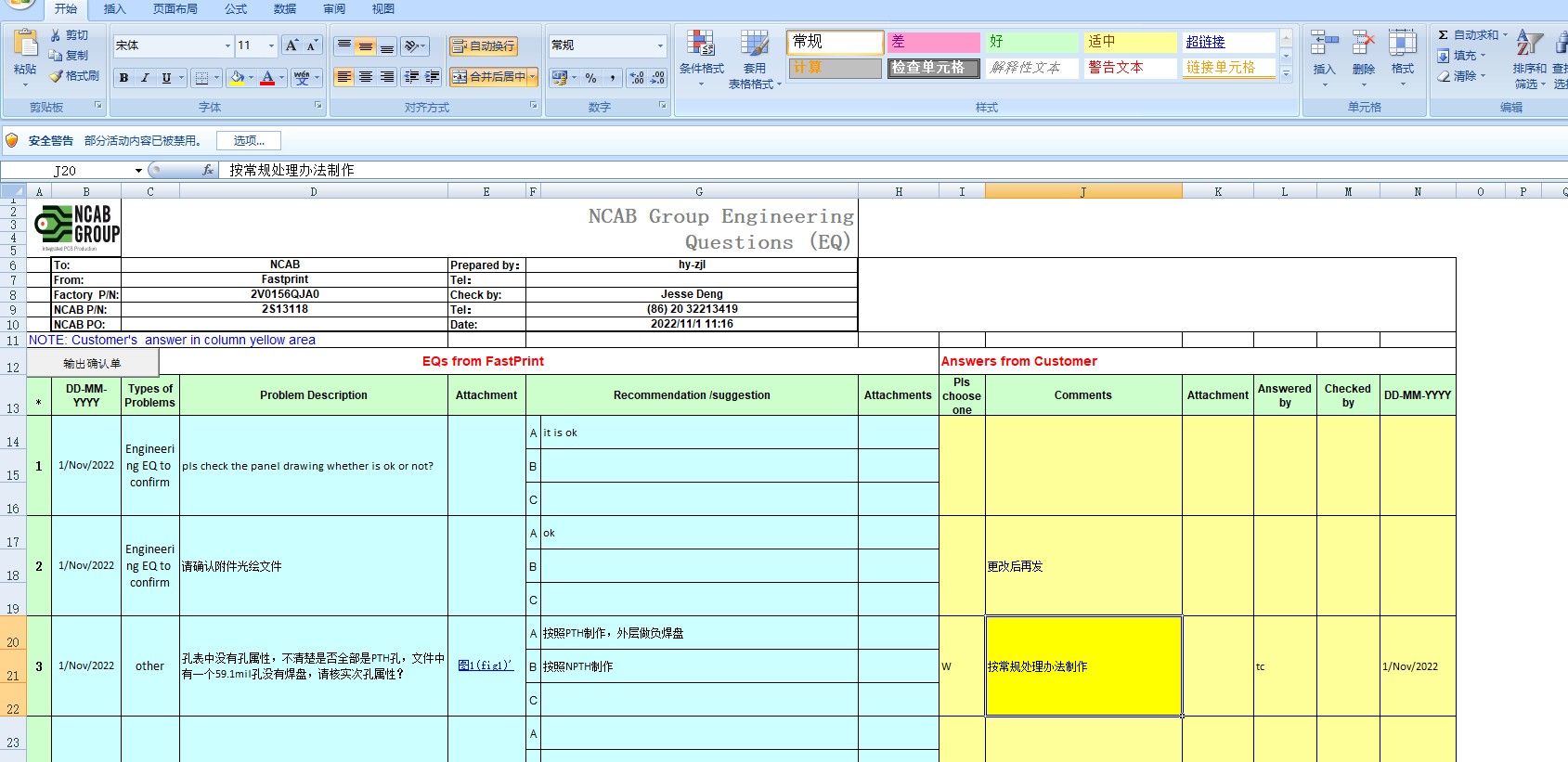This screenshot has height=762, width=1568.
Task: Apply the cell borders icon
Action: [x=201, y=78]
